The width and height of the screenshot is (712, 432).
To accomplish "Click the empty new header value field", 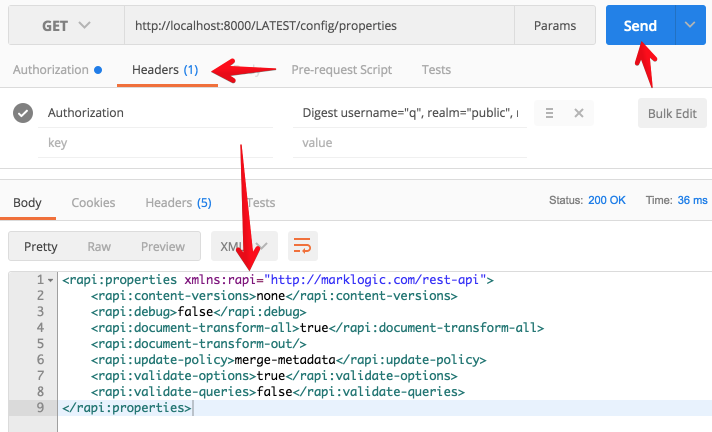I will coord(410,143).
